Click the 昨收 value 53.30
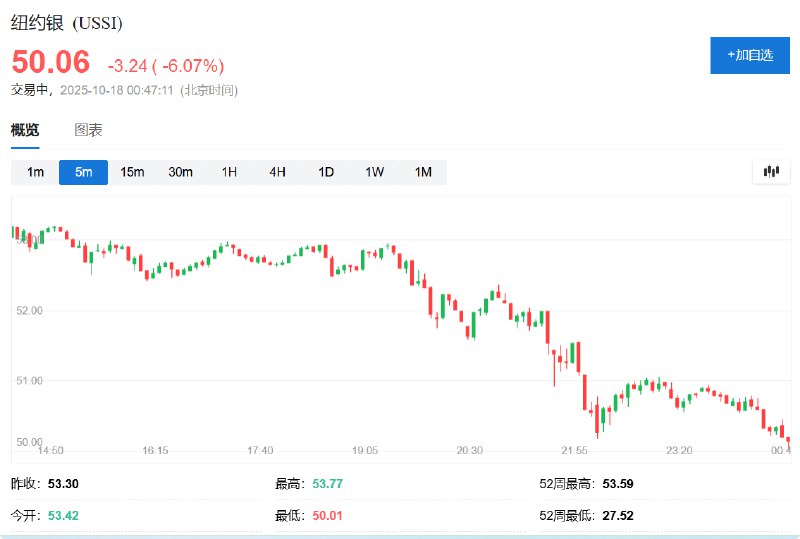This screenshot has width=800, height=539. [x=63, y=484]
